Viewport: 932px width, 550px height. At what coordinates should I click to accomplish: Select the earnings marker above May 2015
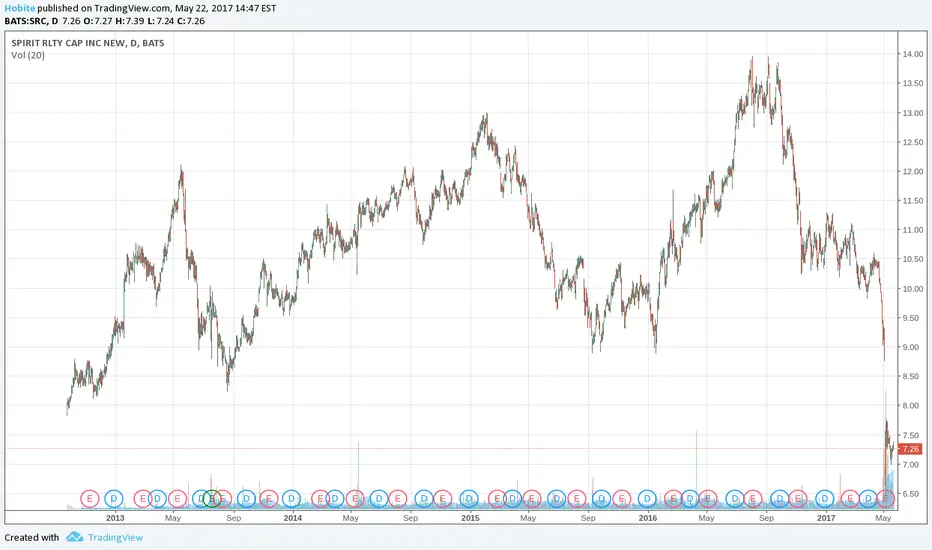coord(532,498)
